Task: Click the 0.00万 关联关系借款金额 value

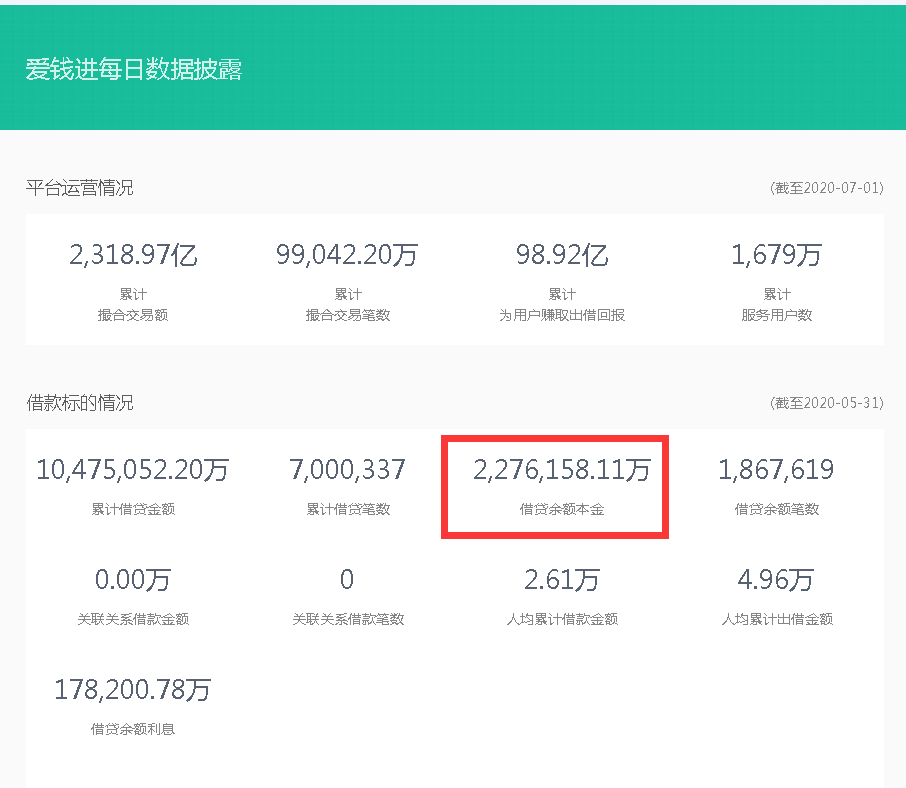Action: tap(131, 579)
